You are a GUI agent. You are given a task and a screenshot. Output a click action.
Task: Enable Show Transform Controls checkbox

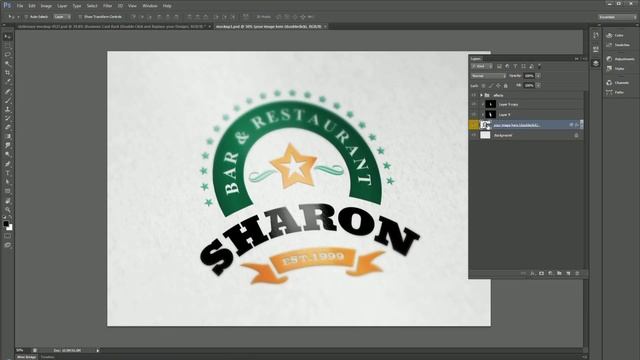[80, 17]
